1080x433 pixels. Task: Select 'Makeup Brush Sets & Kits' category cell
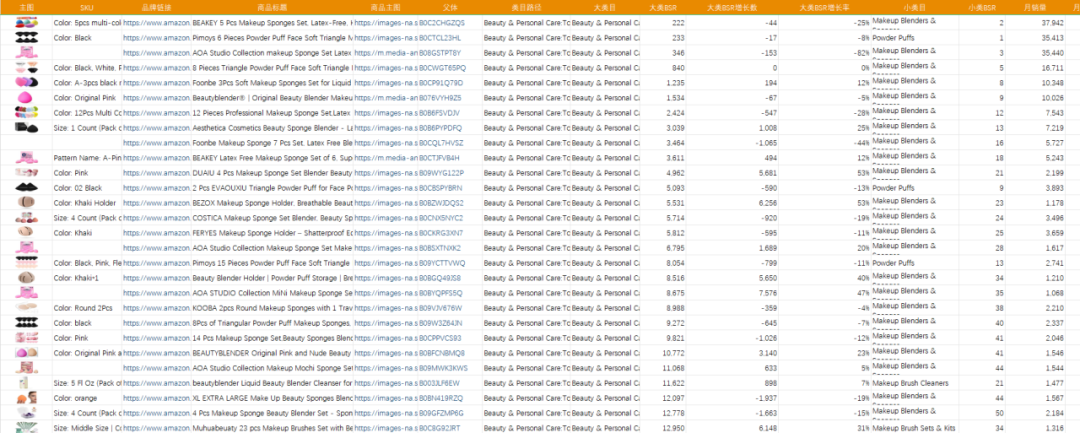(913, 428)
